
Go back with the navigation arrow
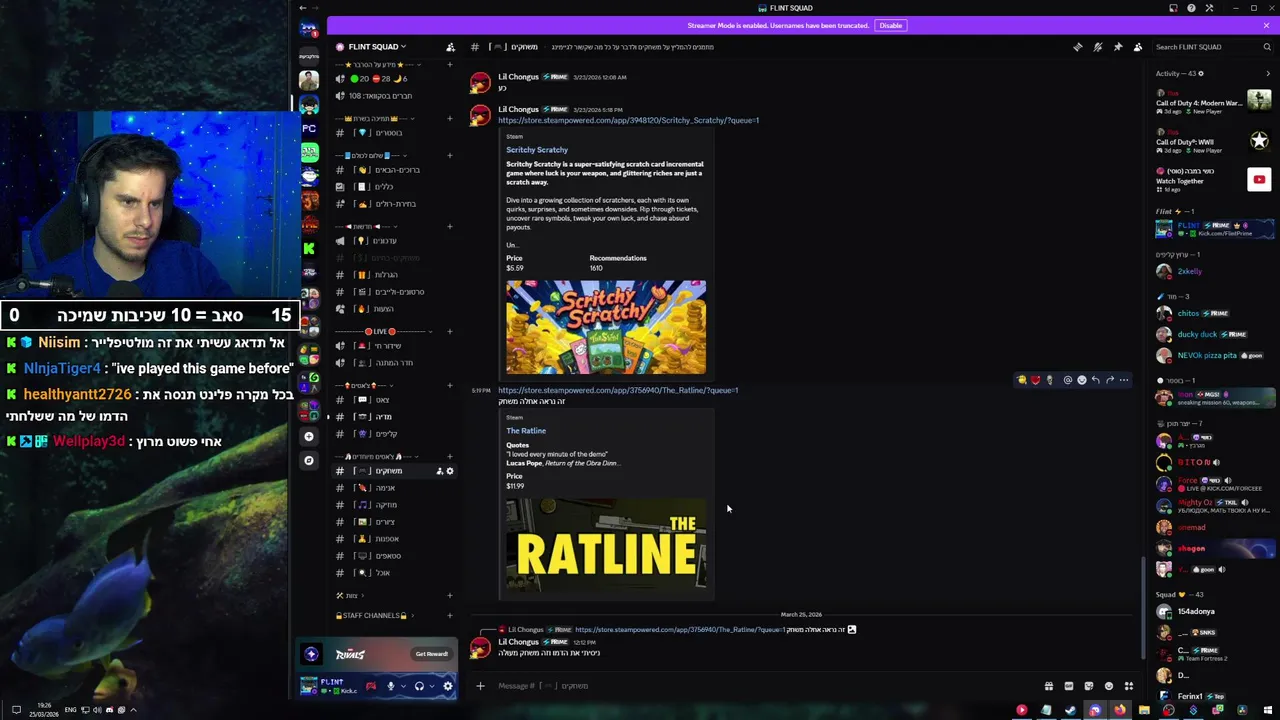(303, 8)
